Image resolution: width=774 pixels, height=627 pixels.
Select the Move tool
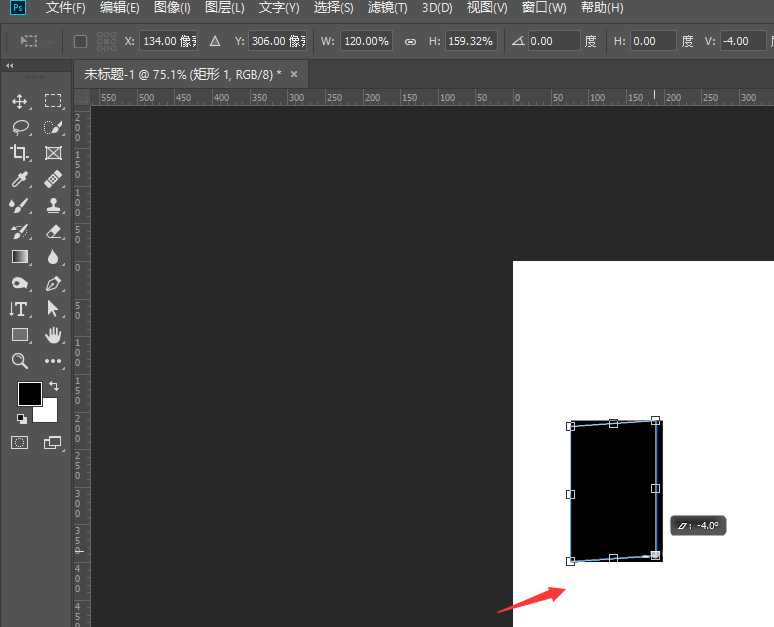pyautogui.click(x=19, y=102)
